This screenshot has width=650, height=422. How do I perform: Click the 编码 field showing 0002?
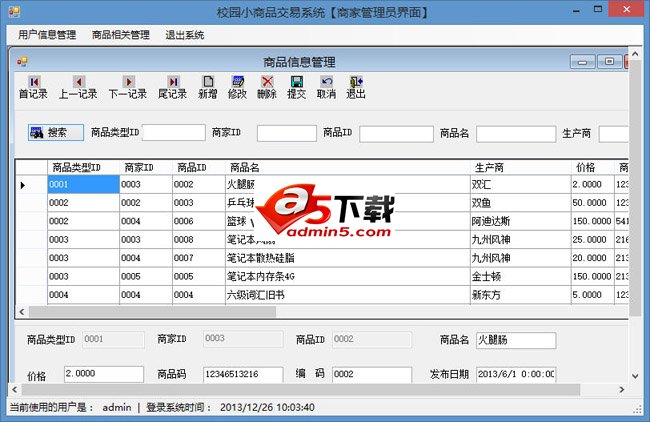(372, 374)
